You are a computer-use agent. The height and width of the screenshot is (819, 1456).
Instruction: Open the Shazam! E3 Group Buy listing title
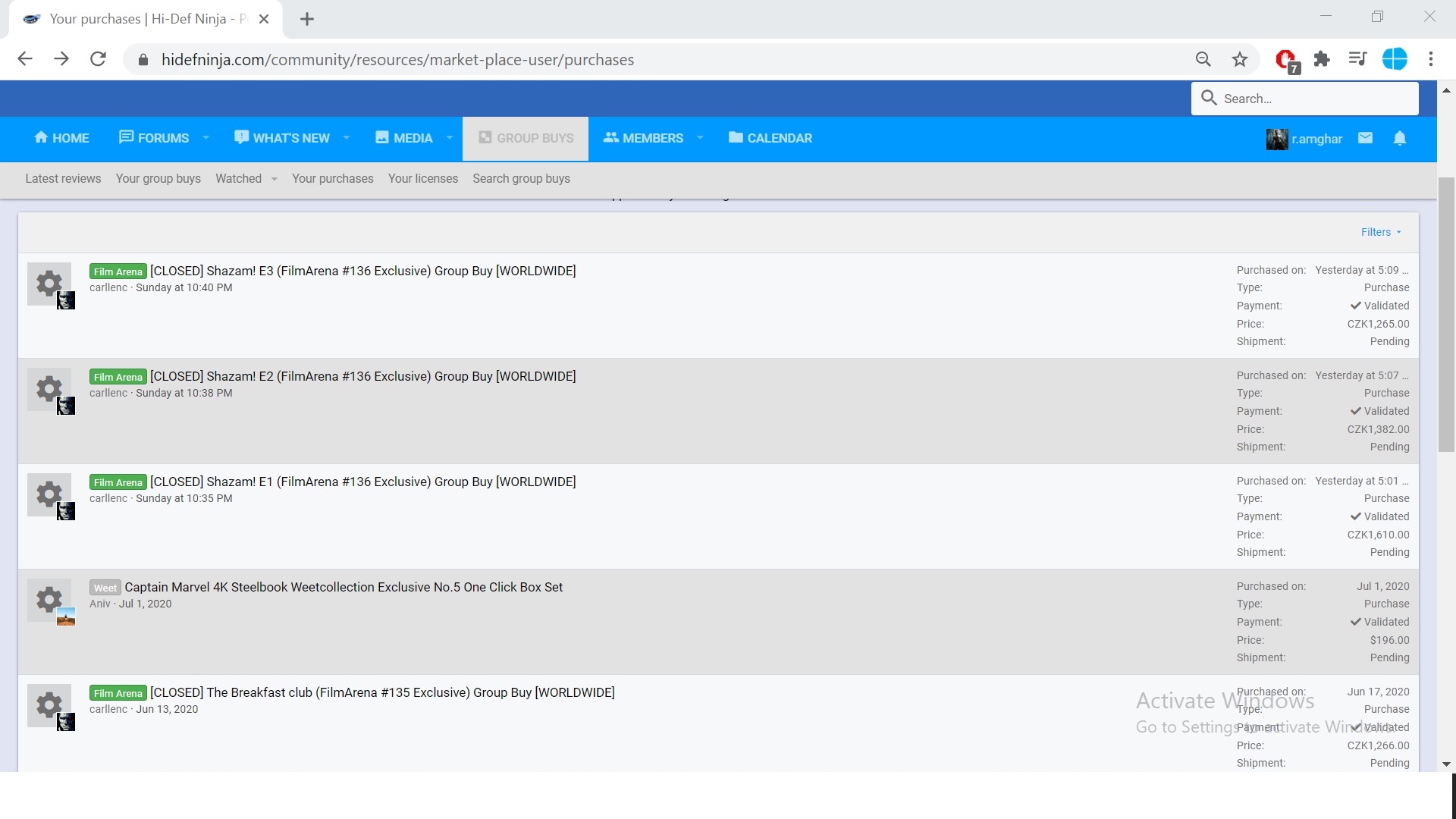point(363,271)
